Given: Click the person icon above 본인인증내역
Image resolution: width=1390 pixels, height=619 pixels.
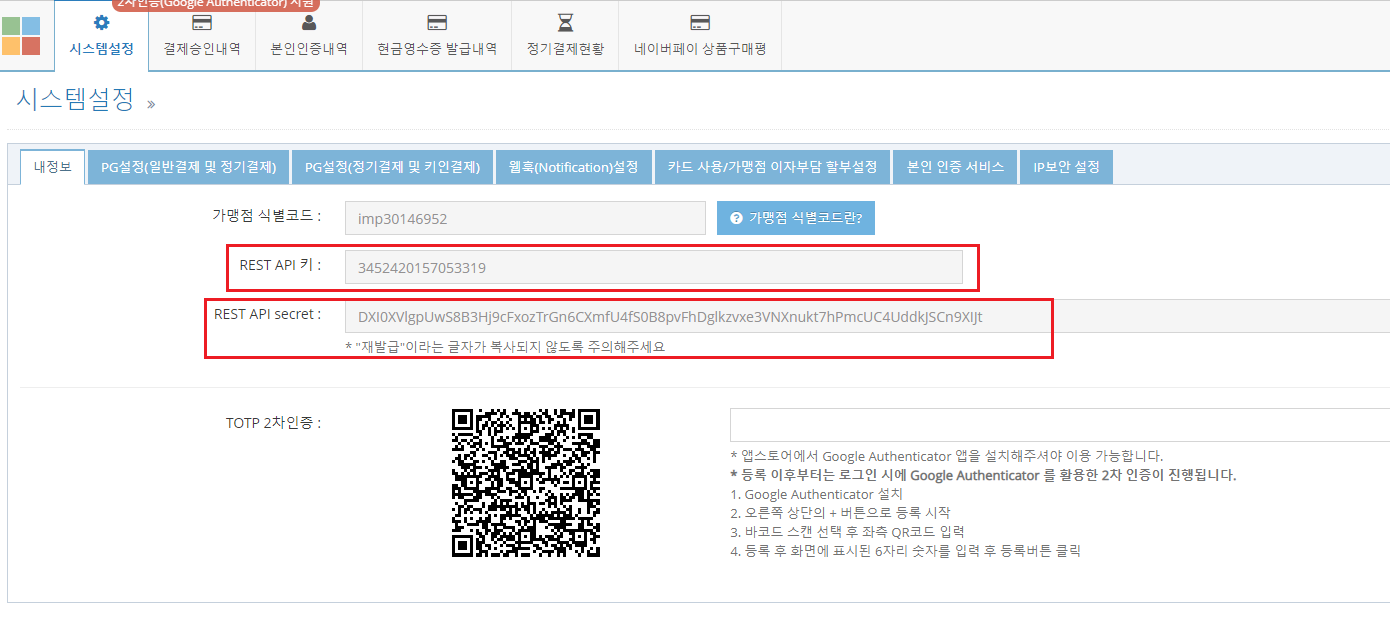Looking at the screenshot, I should click(x=309, y=22).
